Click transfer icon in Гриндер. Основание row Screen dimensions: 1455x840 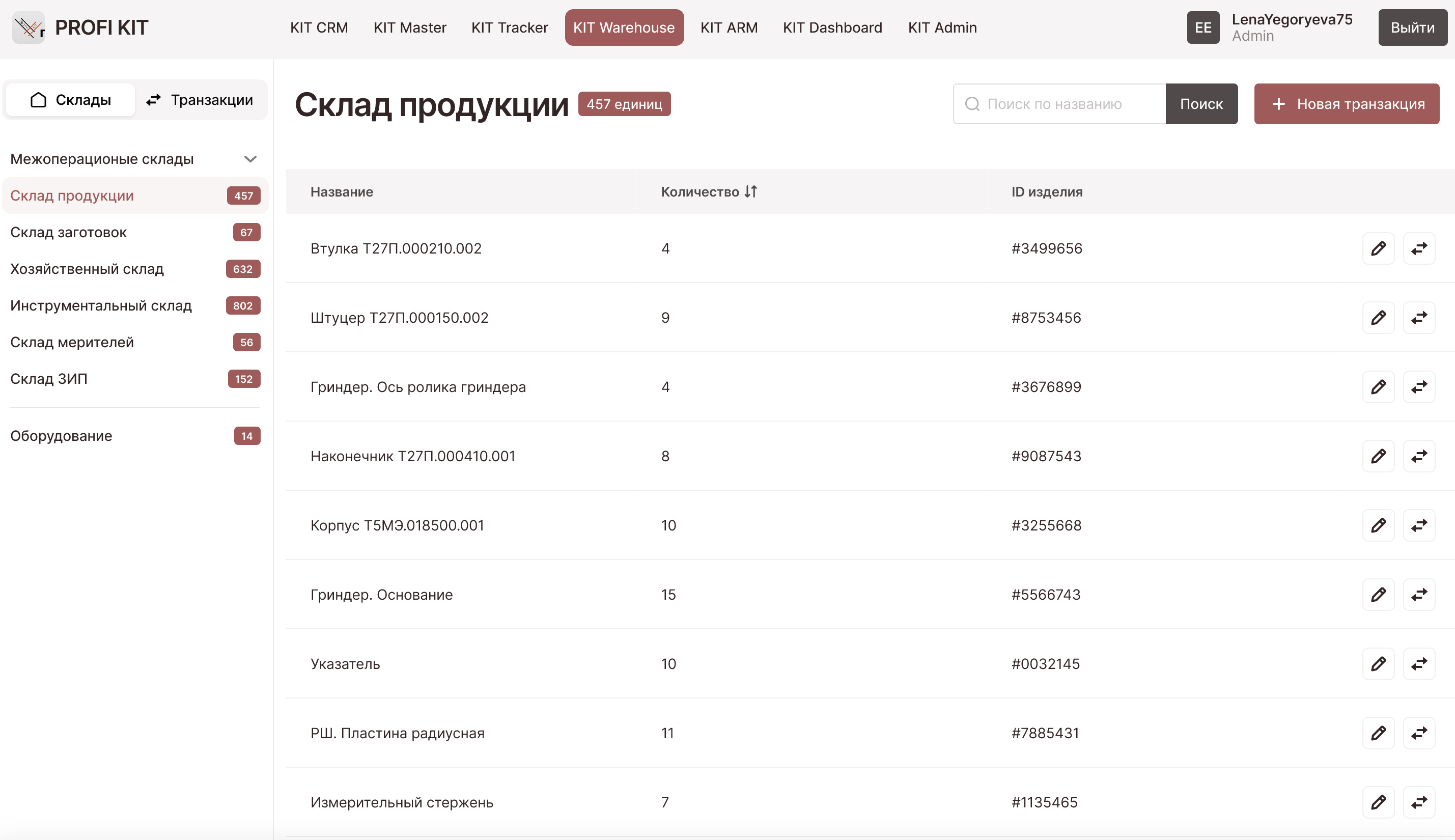click(1419, 595)
